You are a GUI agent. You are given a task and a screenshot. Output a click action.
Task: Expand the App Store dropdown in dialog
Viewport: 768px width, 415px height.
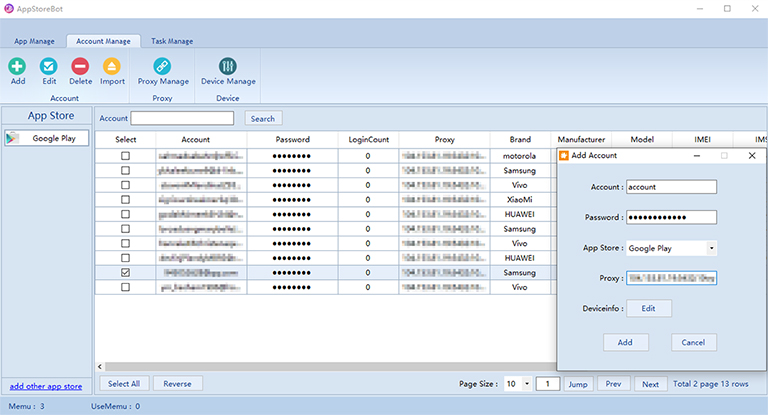(x=711, y=248)
